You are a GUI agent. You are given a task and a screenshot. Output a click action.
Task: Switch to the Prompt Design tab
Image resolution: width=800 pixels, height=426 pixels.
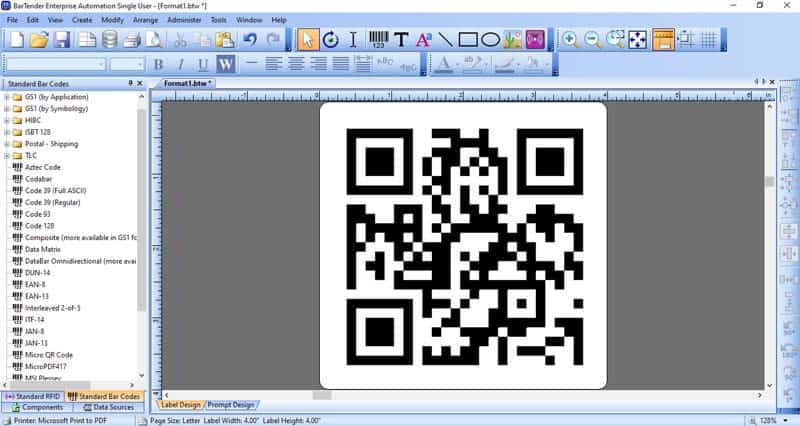pos(231,405)
